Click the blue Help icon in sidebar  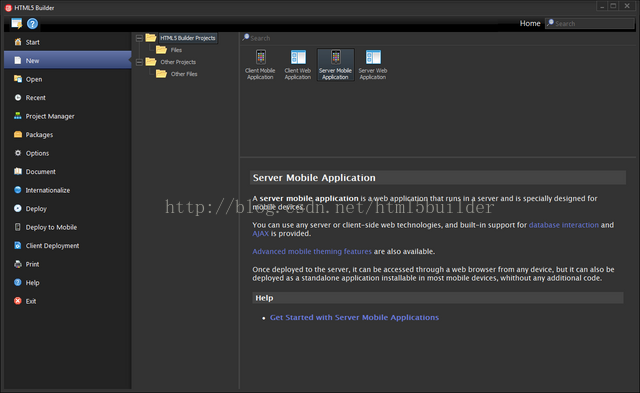point(18,282)
